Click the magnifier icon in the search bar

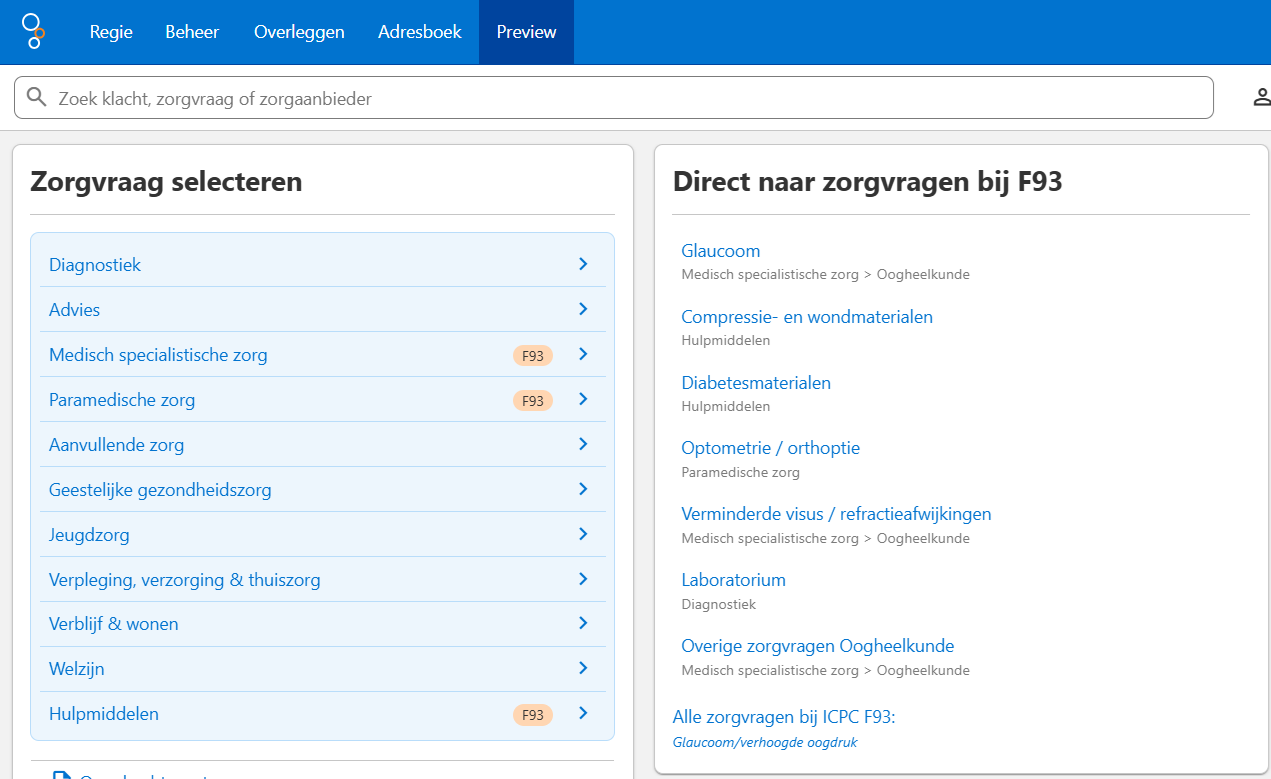pos(37,97)
